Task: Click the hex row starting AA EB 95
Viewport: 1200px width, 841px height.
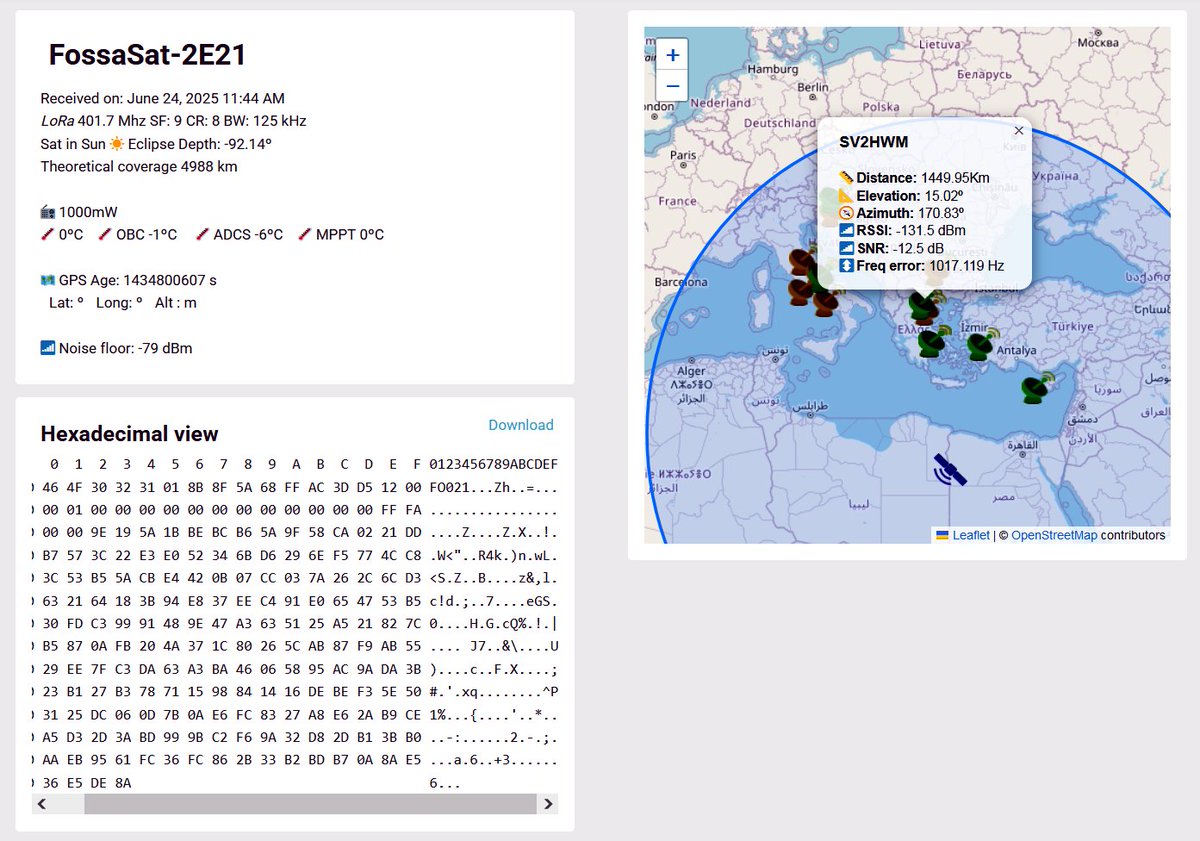Action: (x=295, y=761)
